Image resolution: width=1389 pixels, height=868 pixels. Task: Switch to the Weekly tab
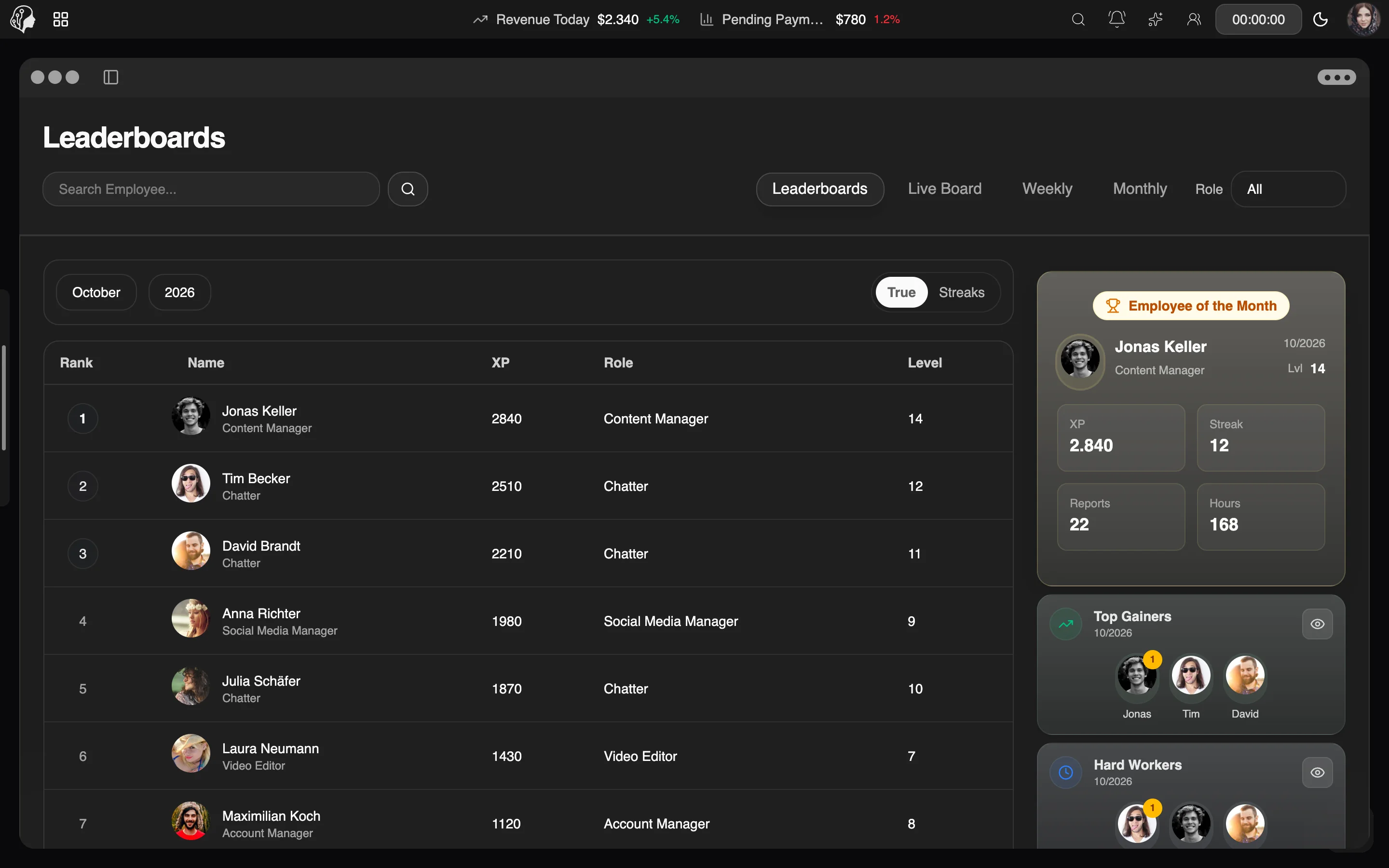click(1047, 189)
